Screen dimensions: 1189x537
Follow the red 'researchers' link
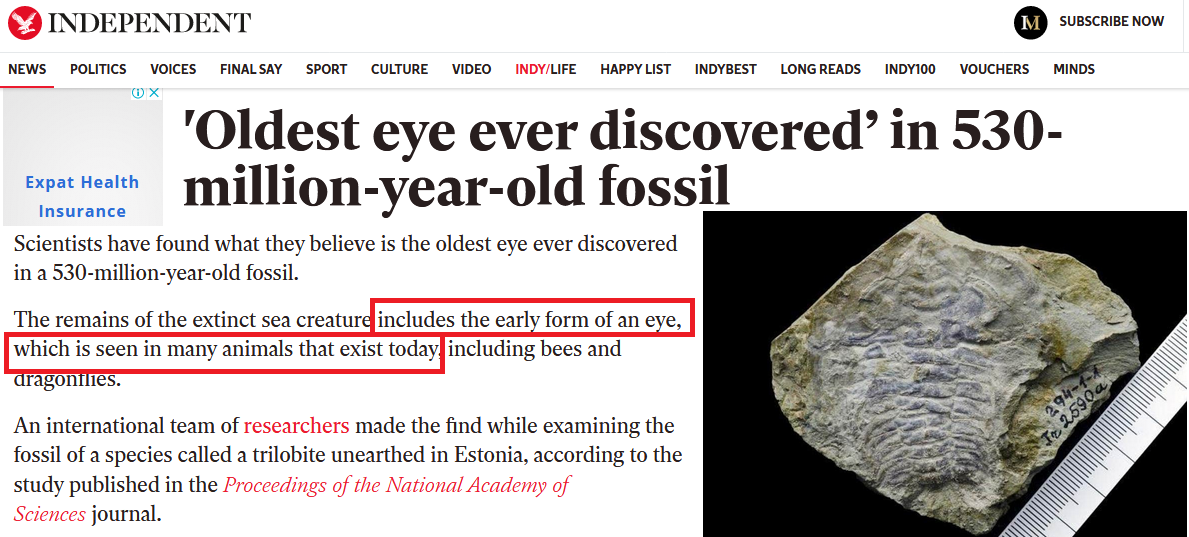[296, 426]
